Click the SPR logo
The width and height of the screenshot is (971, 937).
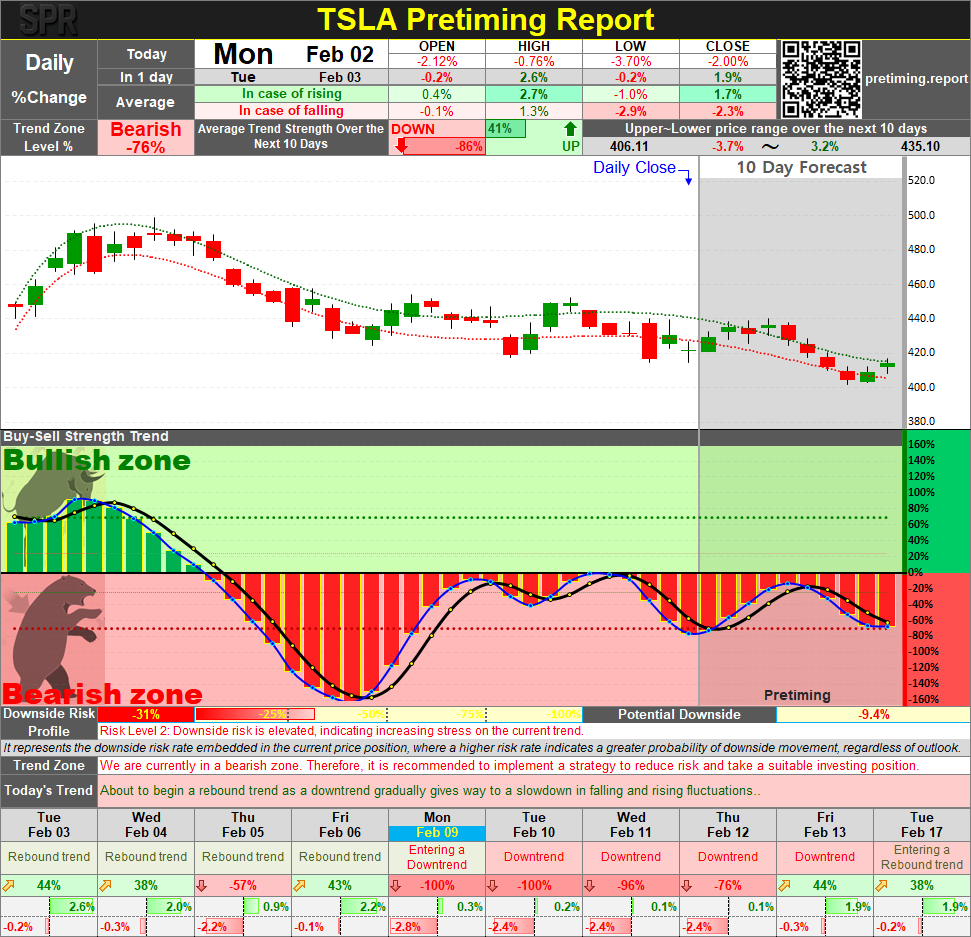tap(48, 20)
